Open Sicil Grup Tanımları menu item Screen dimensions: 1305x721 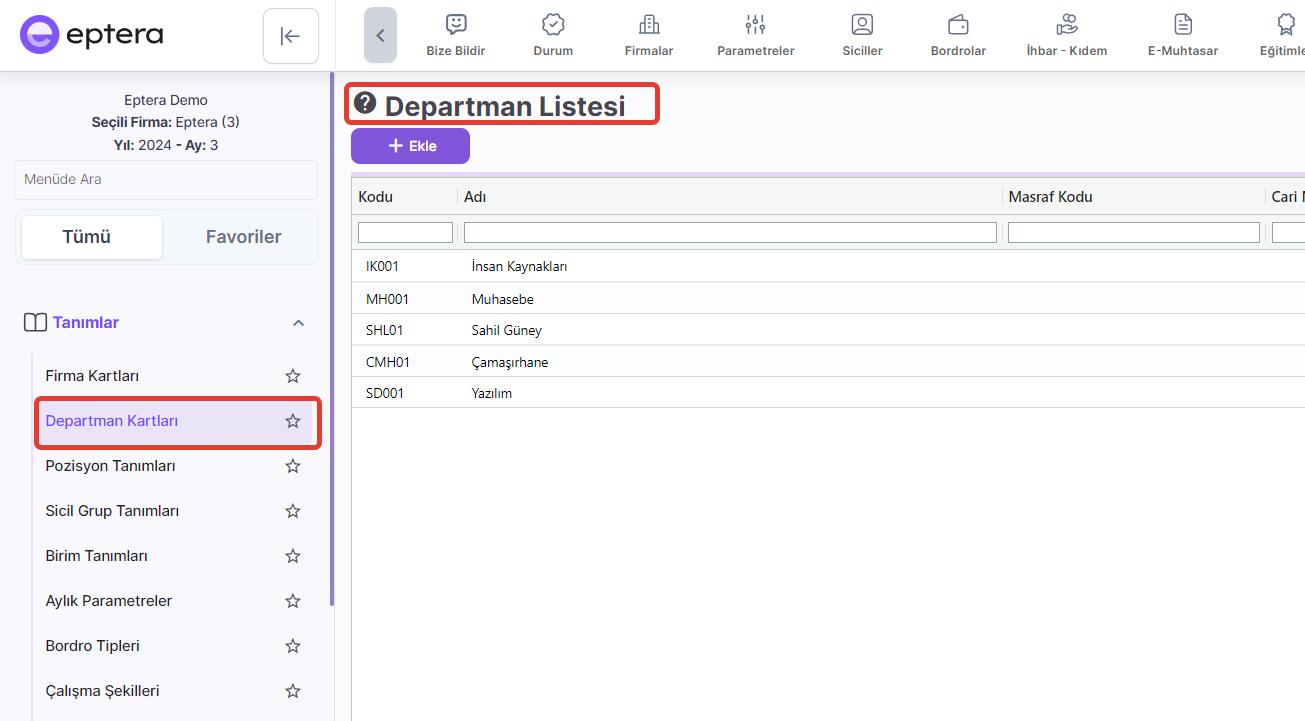112,511
